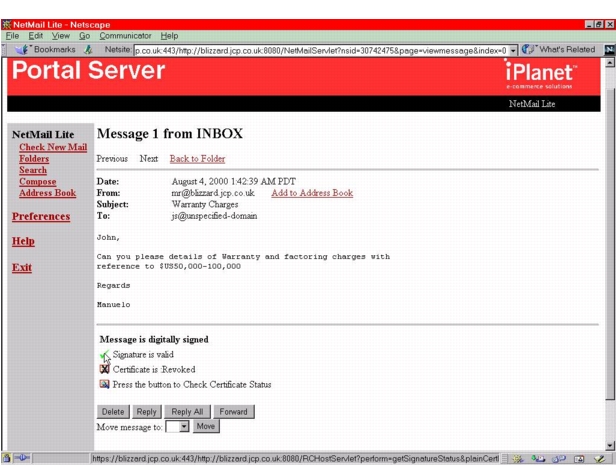Click the Netscape logo throbber icon
Image resolution: width=616 pixels, height=466 pixels.
[x=609, y=50]
